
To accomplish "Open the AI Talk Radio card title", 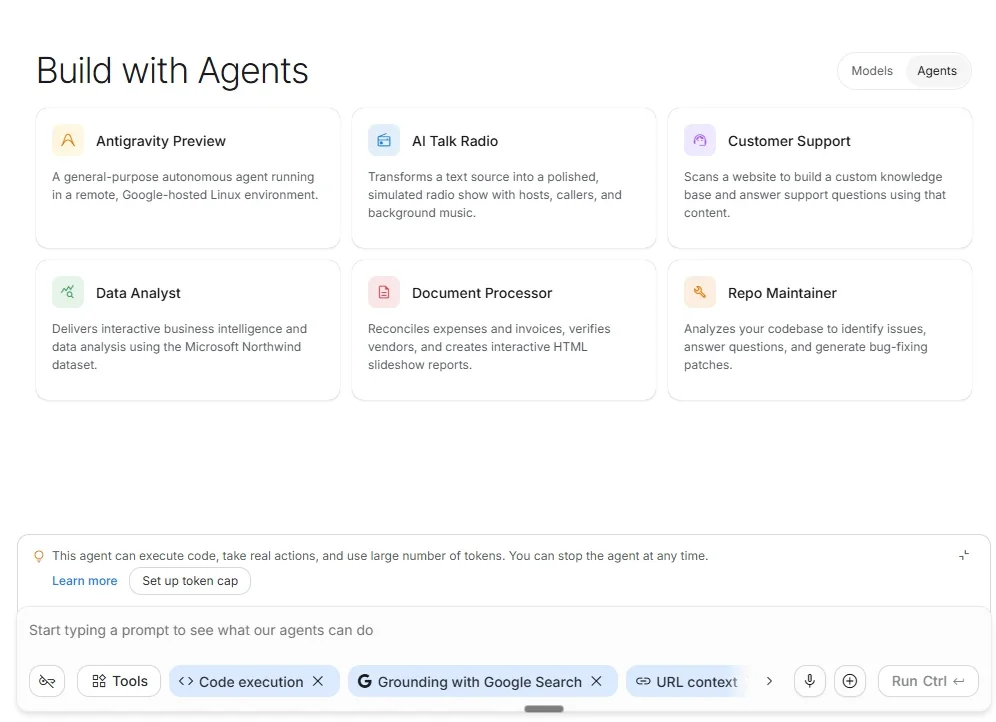I will coord(455,141).
